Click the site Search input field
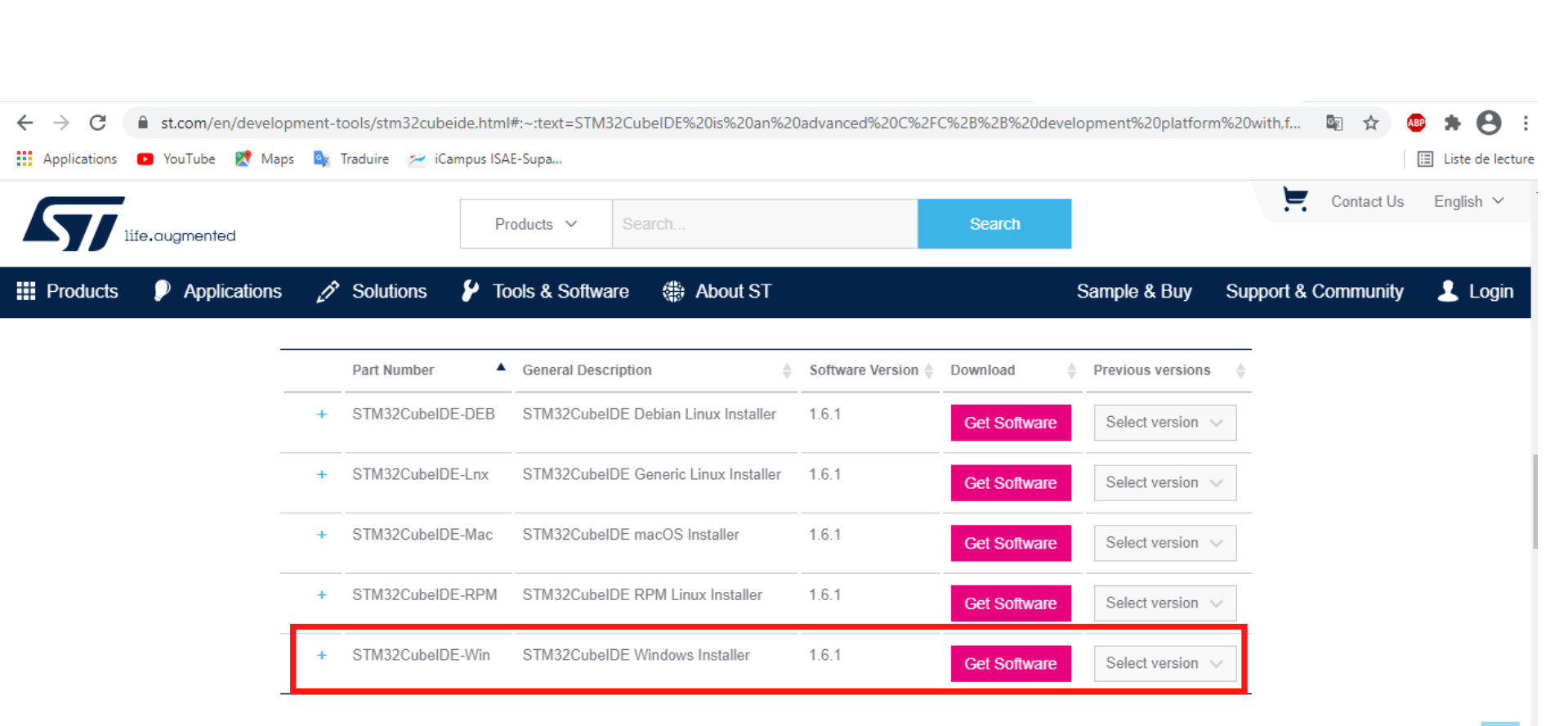Image resolution: width=1568 pixels, height=726 pixels. (x=765, y=223)
